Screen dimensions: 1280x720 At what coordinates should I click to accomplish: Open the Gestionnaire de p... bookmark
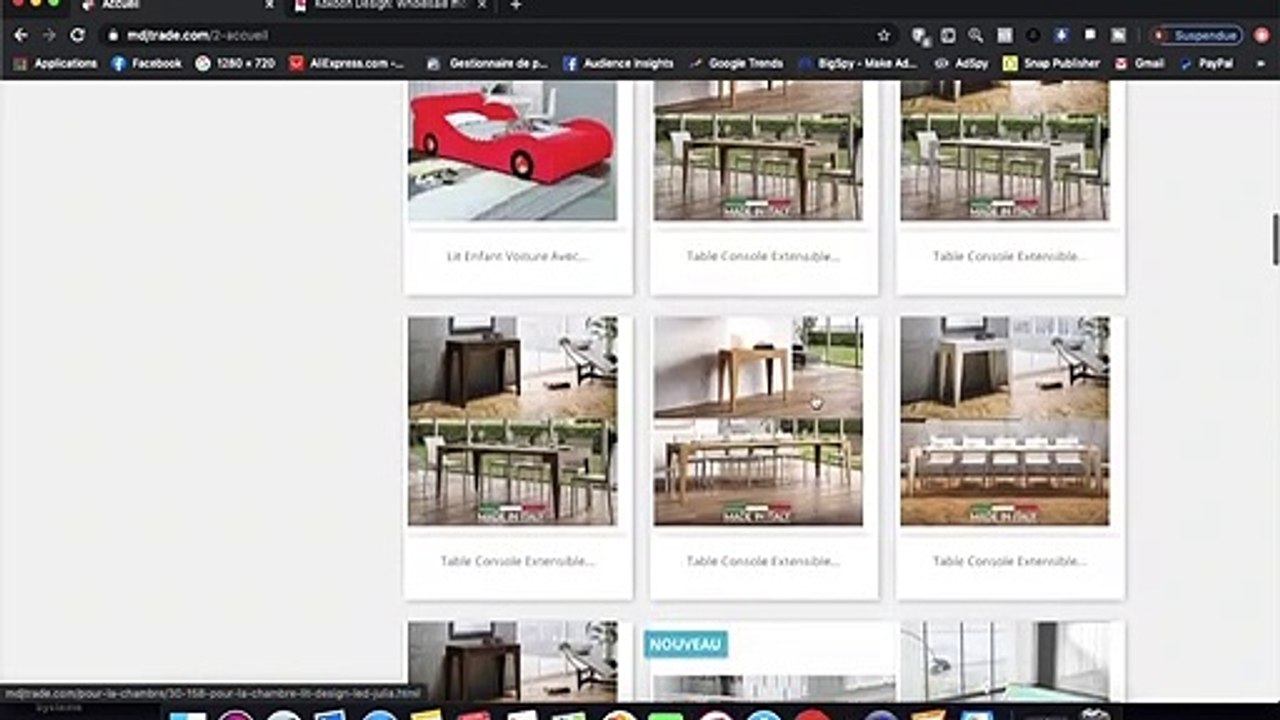click(487, 63)
